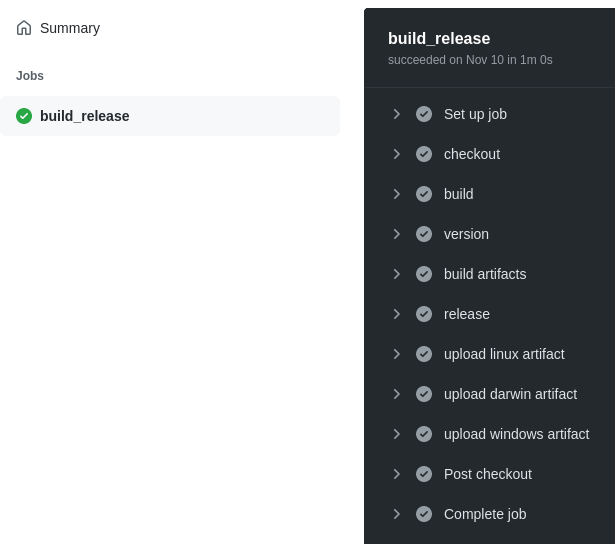Open the 'release' step label
Viewport: 615px width, 544px height.
click(467, 314)
